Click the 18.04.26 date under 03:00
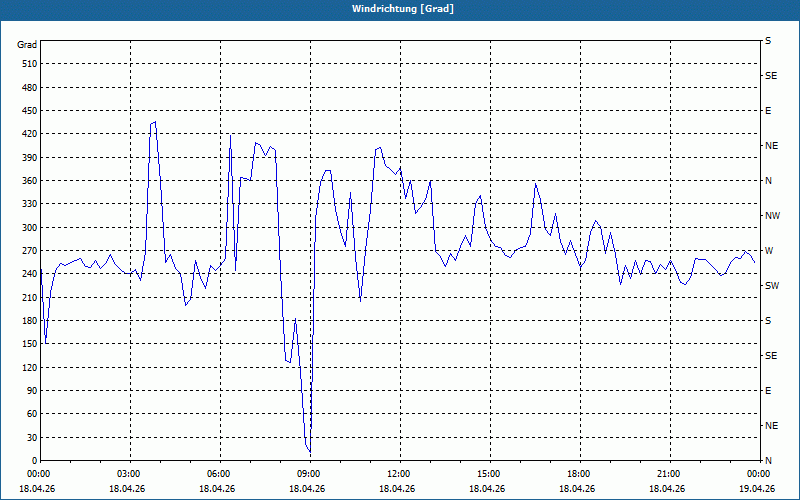Screen dimensions: 800x500 pos(127,488)
